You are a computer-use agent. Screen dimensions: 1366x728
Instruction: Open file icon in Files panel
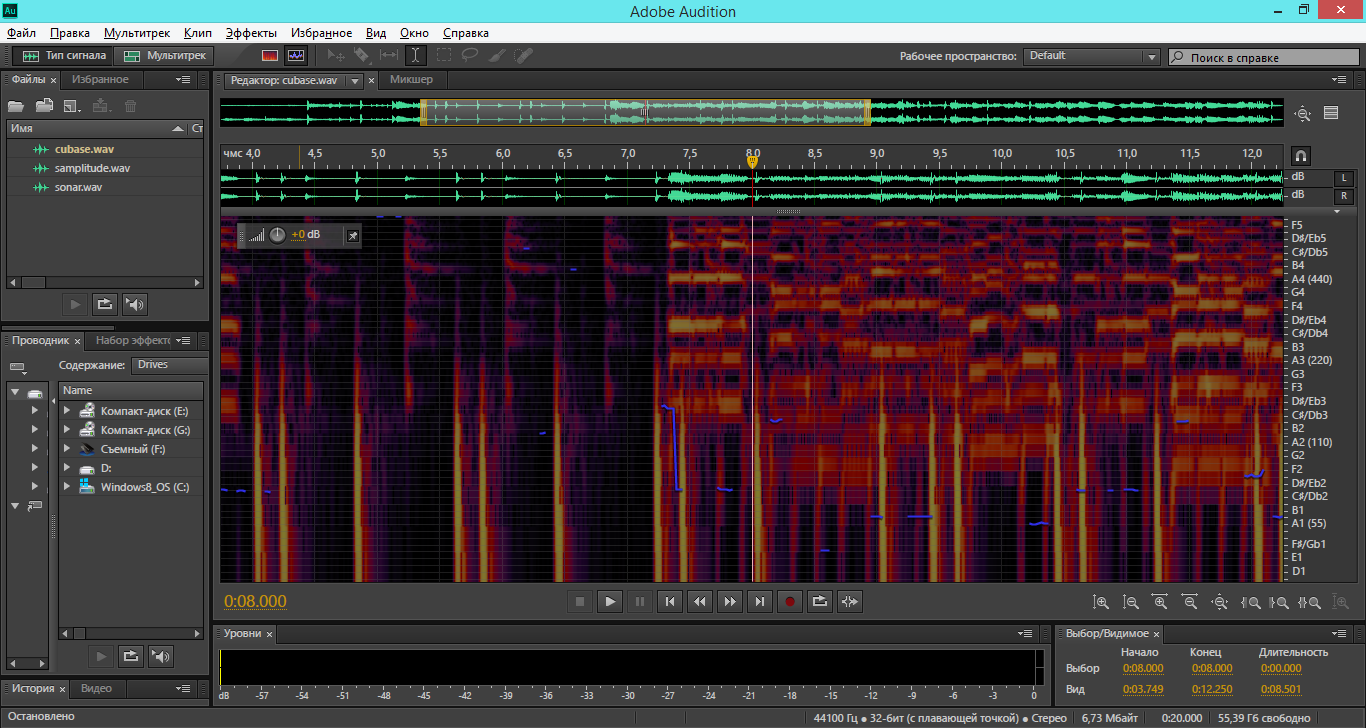coord(16,105)
